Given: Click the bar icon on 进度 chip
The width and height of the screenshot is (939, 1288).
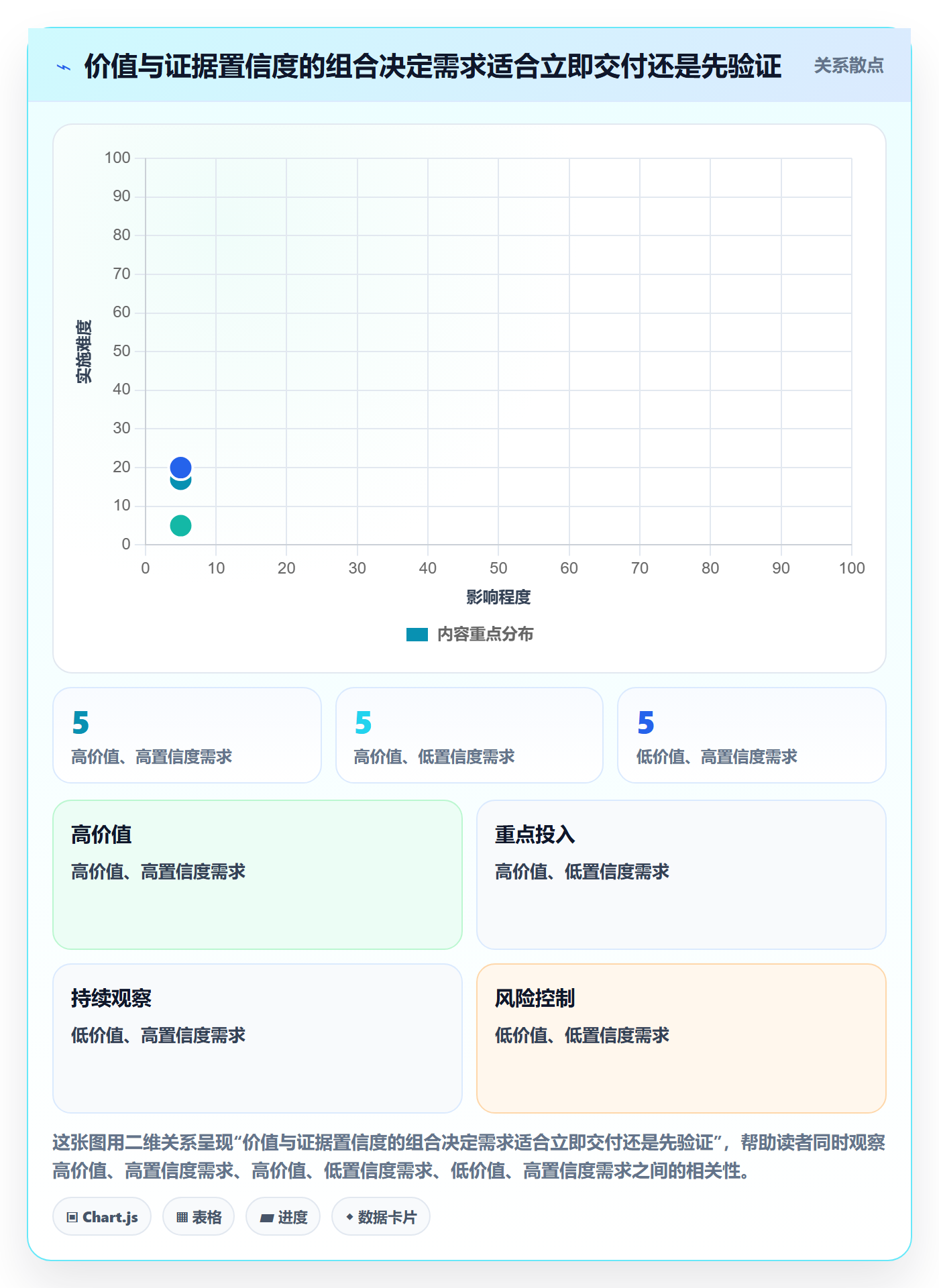Looking at the screenshot, I should [267, 1218].
